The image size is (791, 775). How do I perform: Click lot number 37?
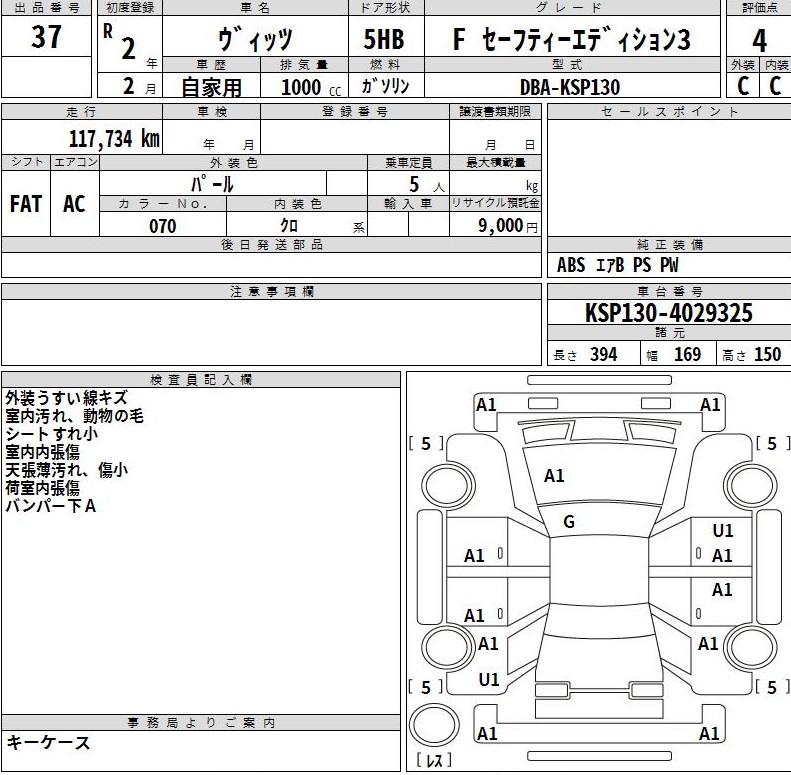click(46, 36)
